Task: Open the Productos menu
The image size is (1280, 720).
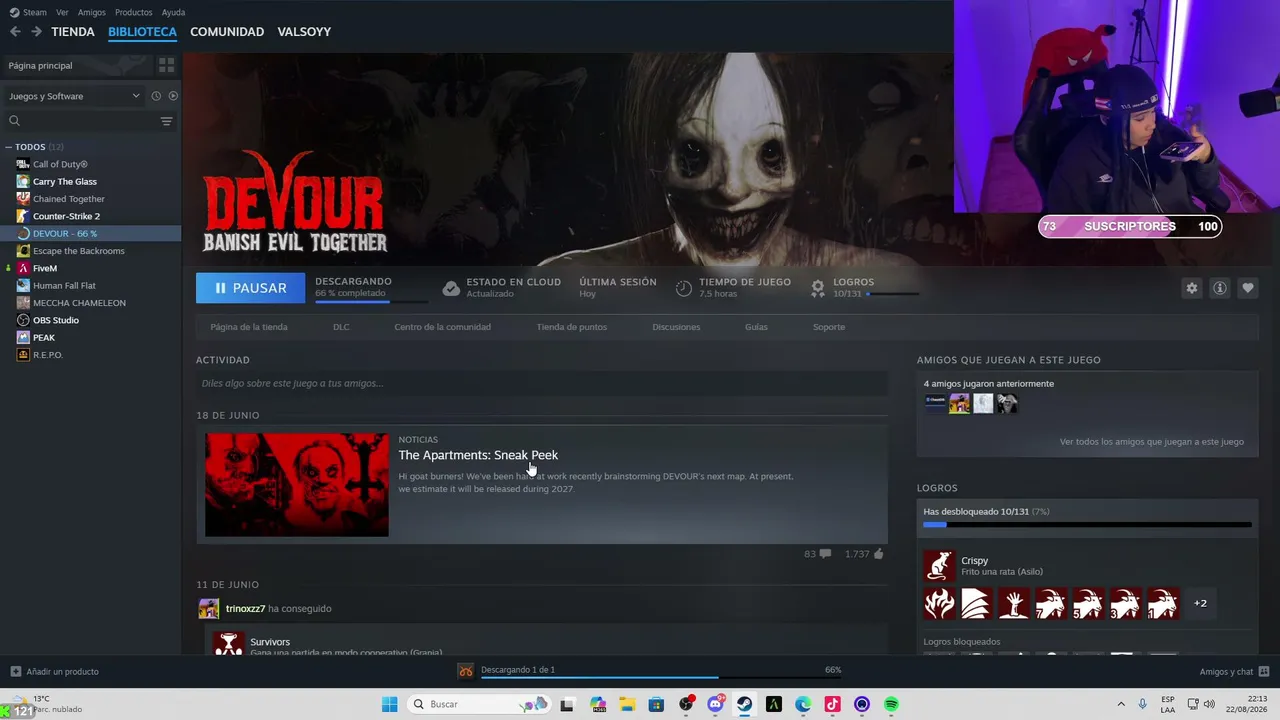Action: point(134,12)
